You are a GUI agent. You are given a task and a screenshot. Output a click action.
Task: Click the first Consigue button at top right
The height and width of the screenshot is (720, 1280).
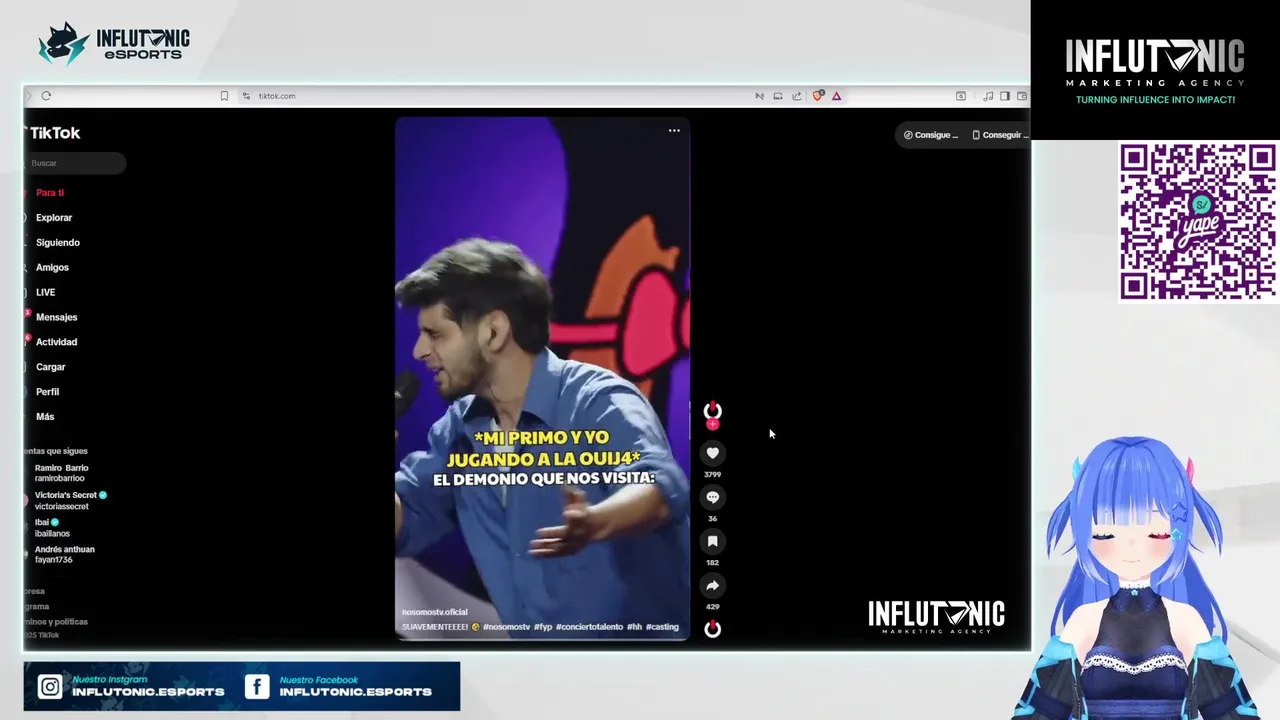tap(931, 135)
